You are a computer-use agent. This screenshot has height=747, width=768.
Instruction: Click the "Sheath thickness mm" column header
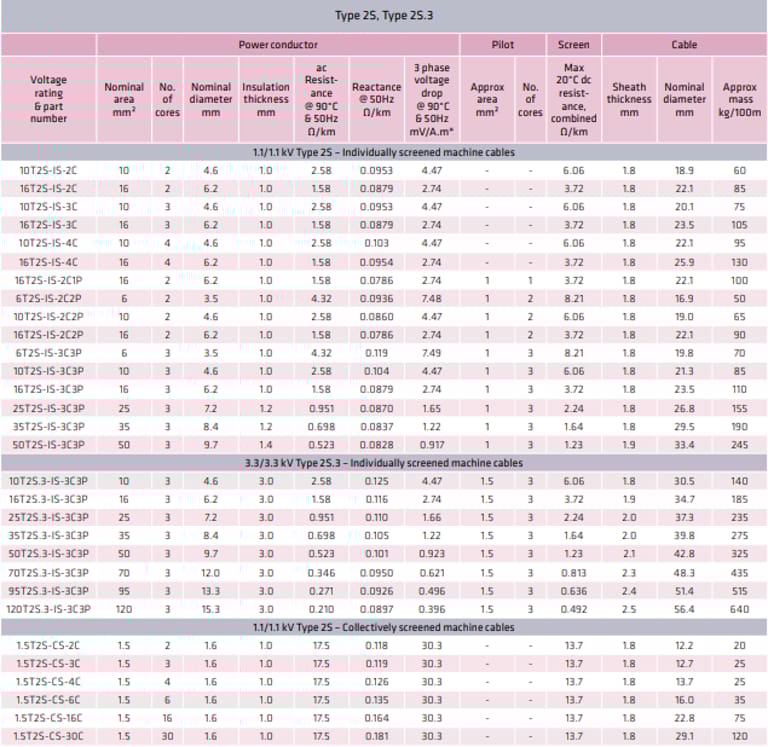(x=629, y=99)
